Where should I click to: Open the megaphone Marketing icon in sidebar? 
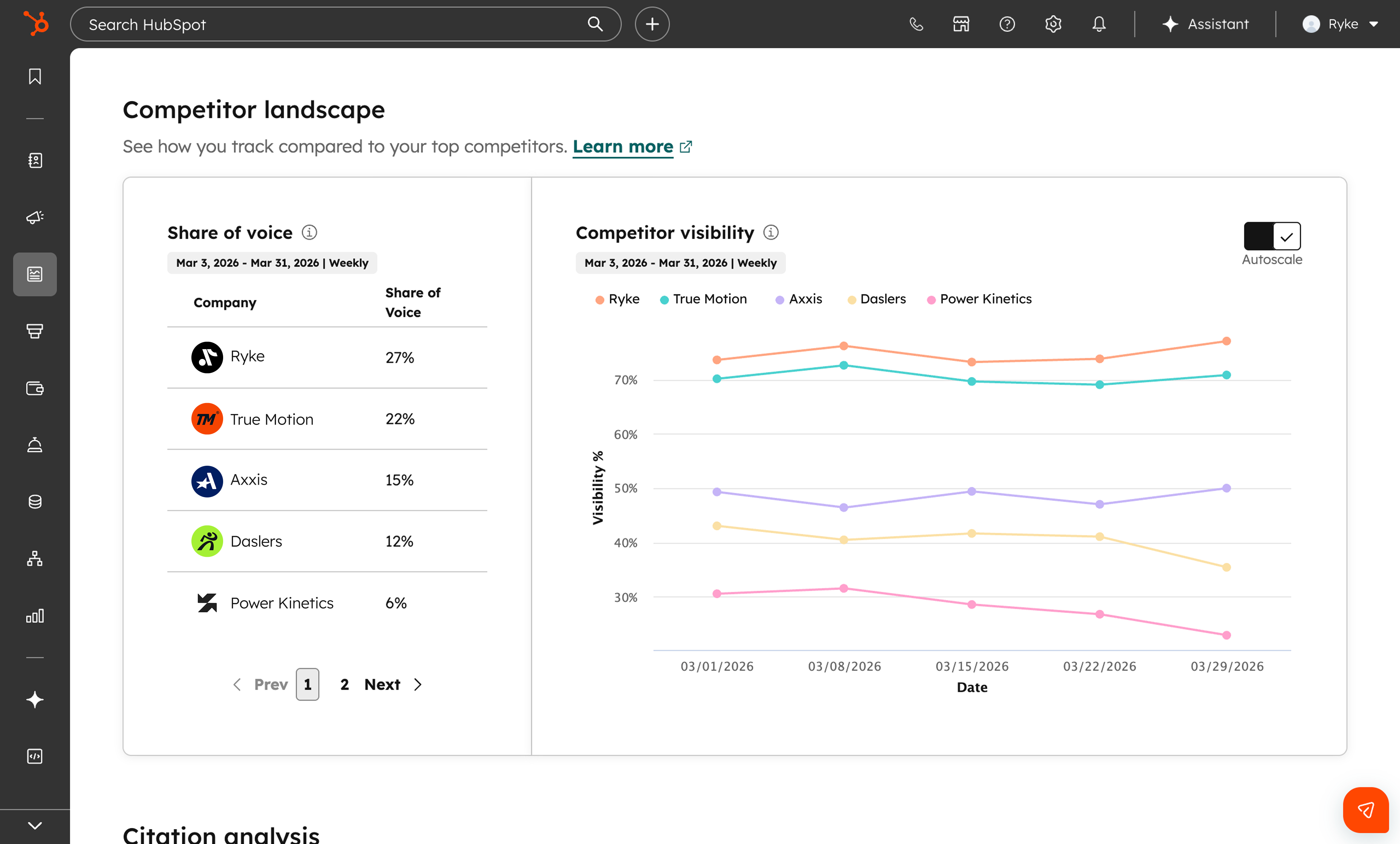tap(35, 218)
